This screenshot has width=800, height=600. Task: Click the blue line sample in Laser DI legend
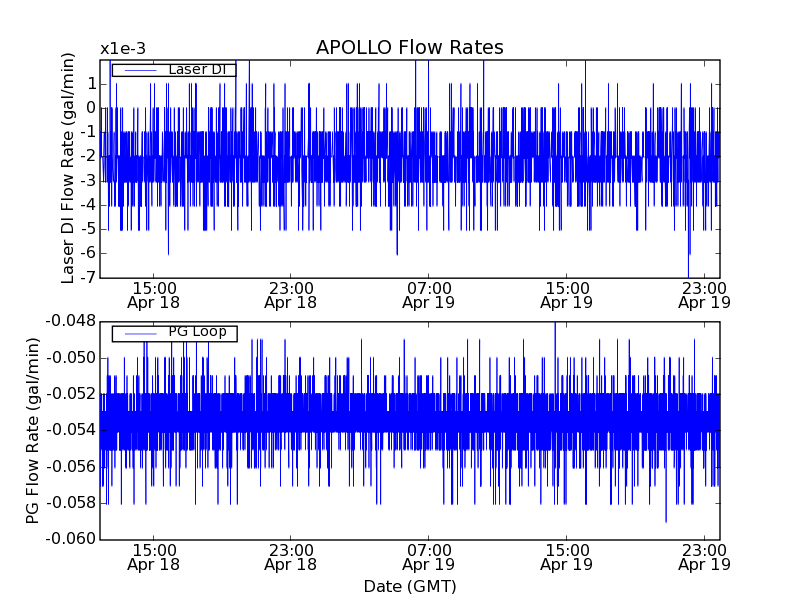[x=140, y=70]
